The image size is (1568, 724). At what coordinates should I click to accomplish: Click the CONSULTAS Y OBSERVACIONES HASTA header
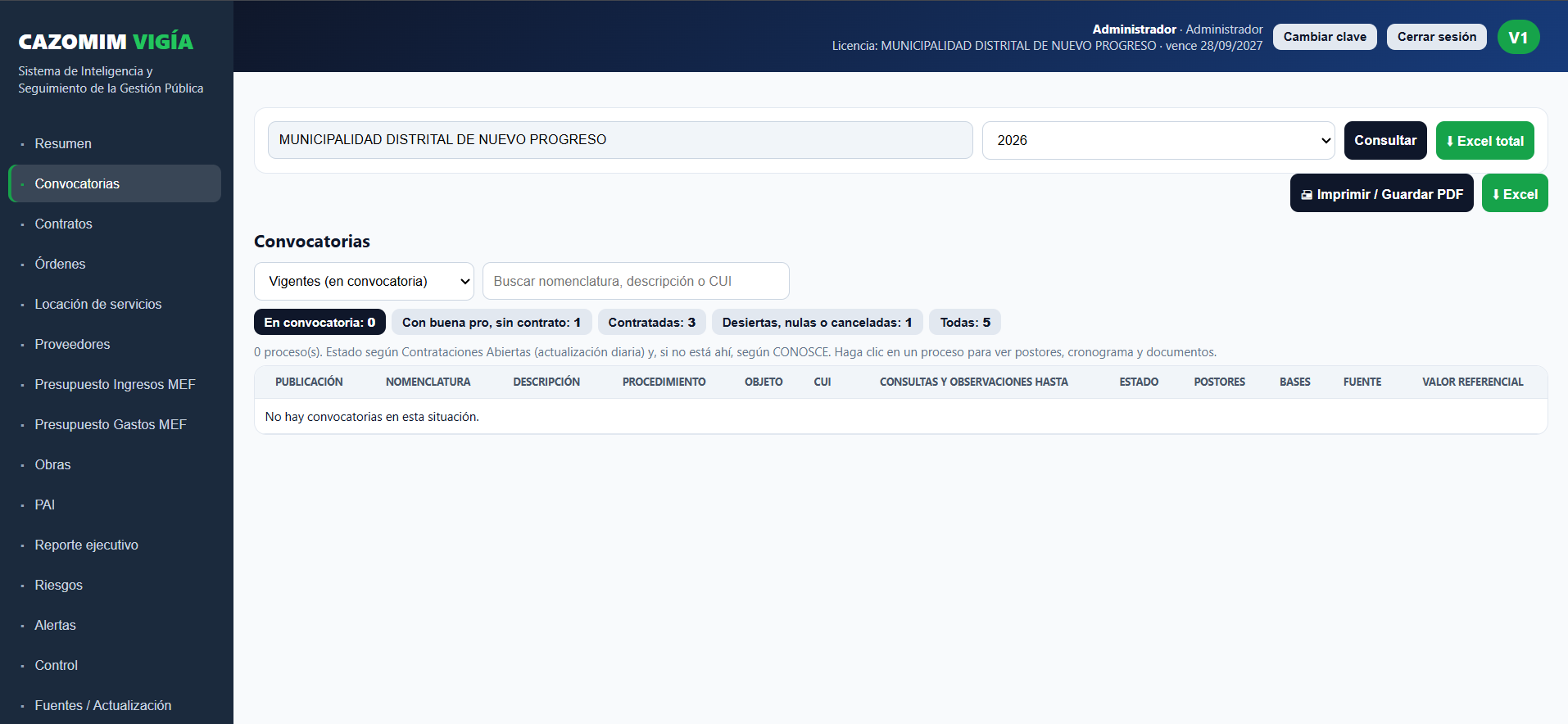click(x=973, y=382)
